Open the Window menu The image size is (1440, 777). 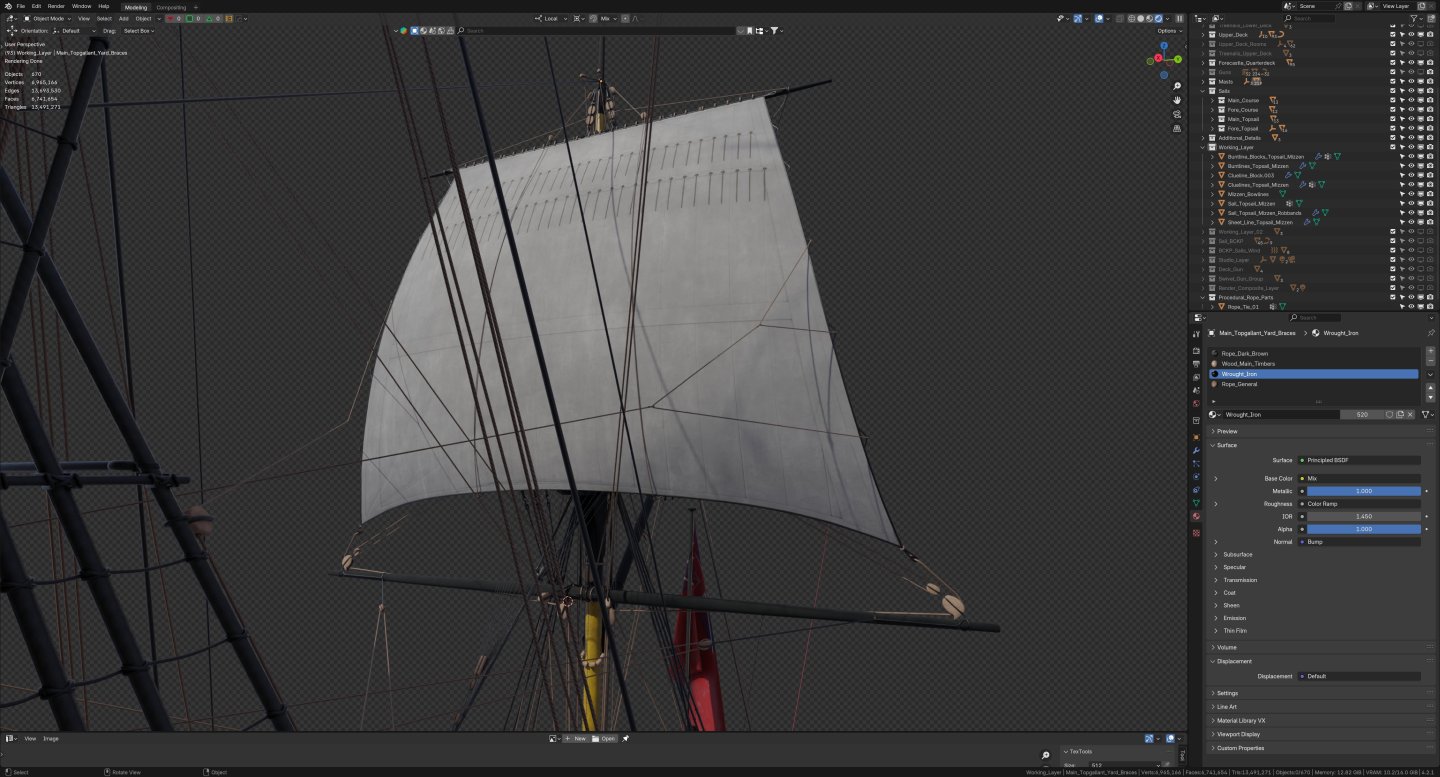pyautogui.click(x=81, y=6)
